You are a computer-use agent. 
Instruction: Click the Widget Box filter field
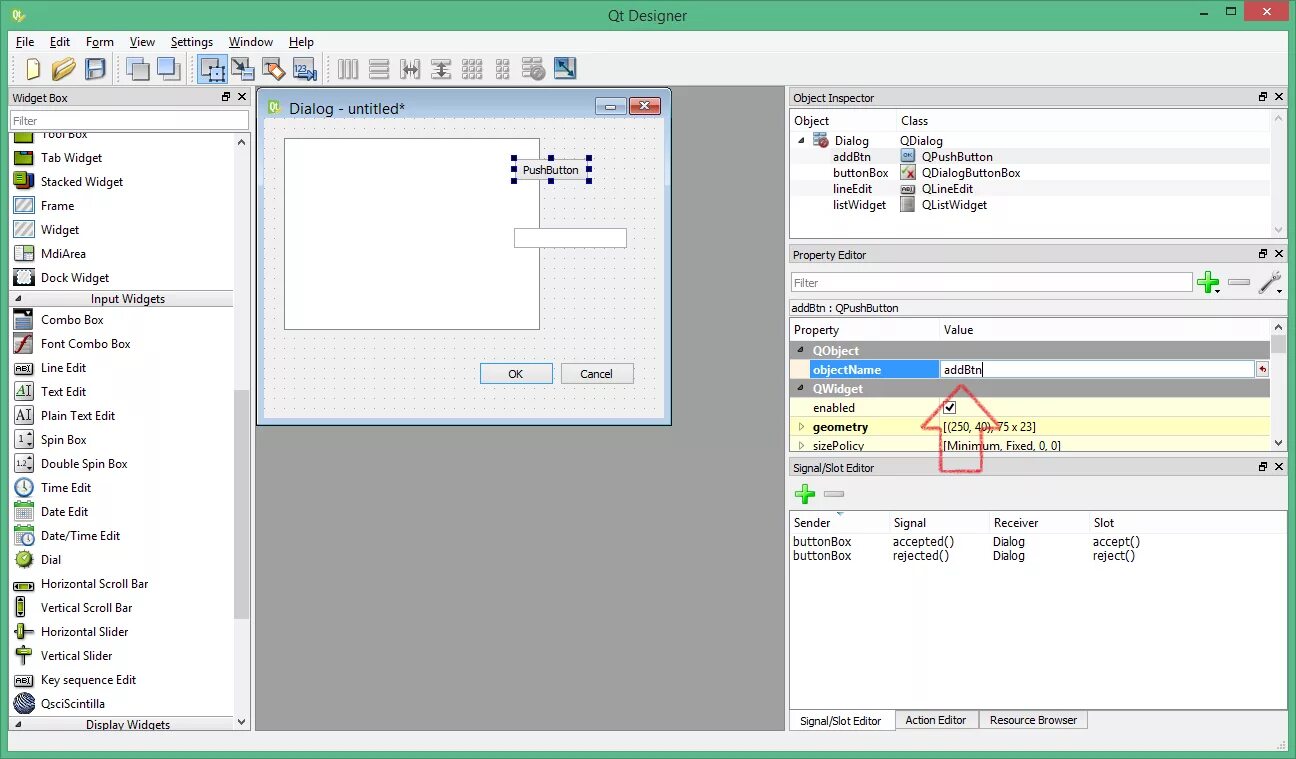tap(129, 121)
